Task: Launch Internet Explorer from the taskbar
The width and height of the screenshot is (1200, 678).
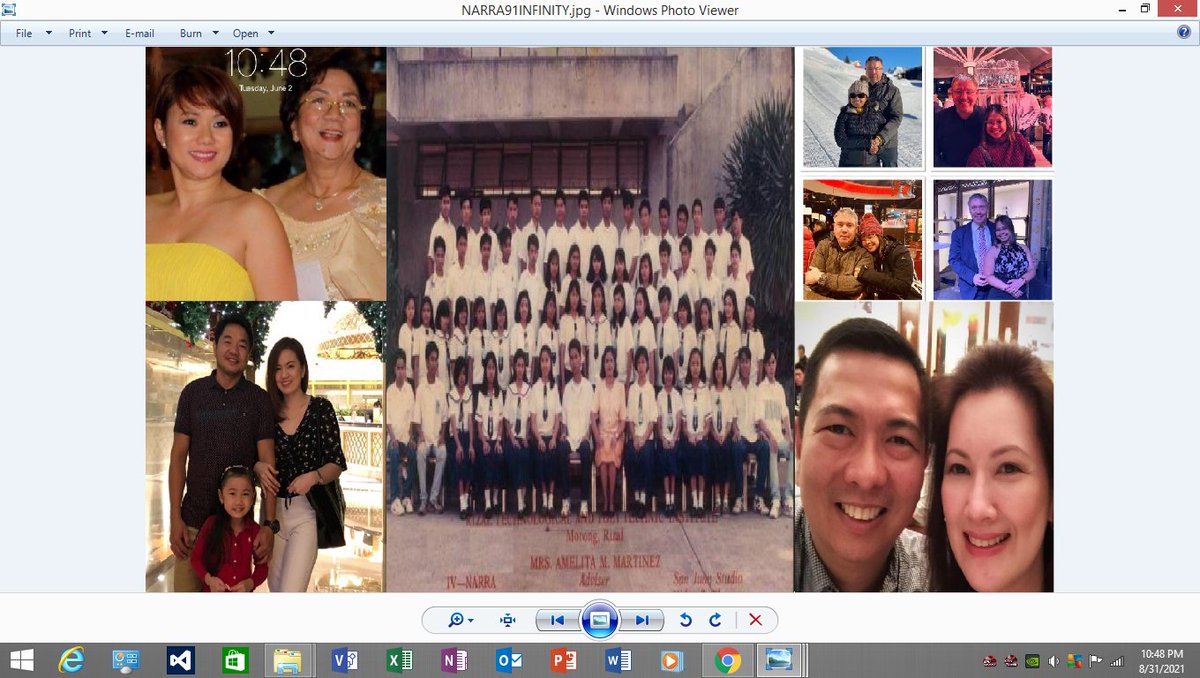Action: coord(72,660)
